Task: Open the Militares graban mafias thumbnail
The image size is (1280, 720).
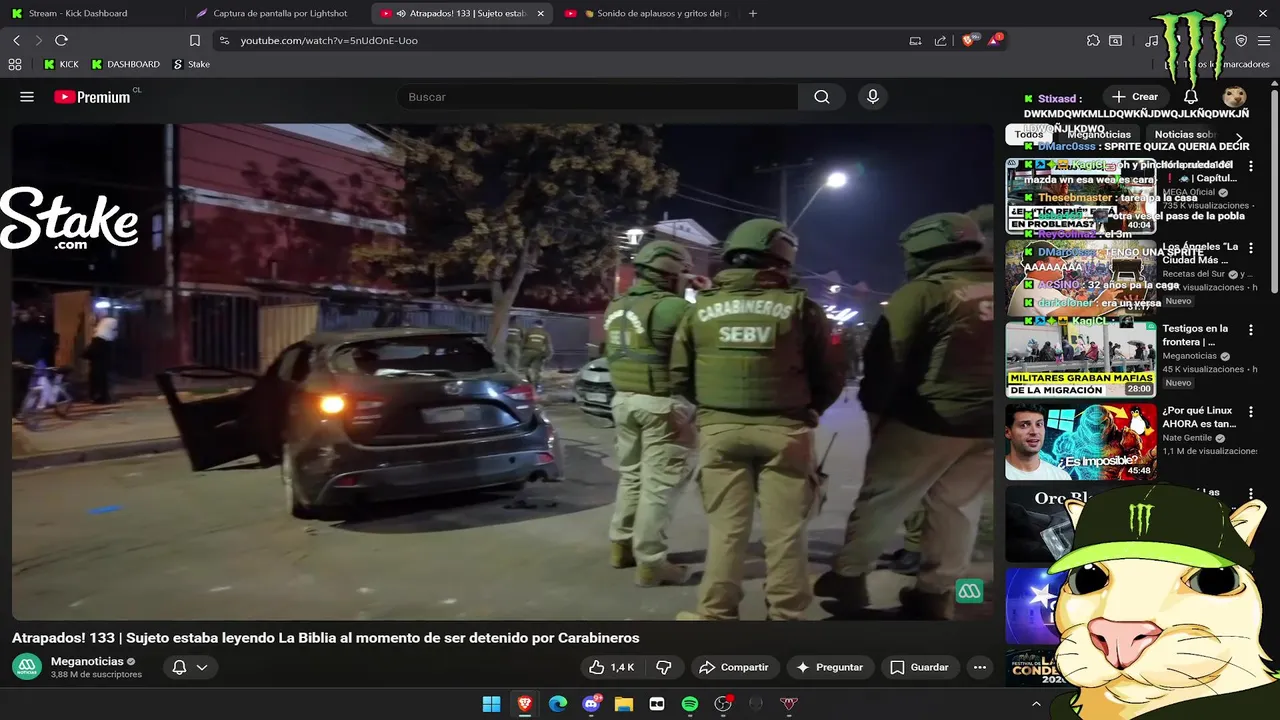Action: (1081, 359)
